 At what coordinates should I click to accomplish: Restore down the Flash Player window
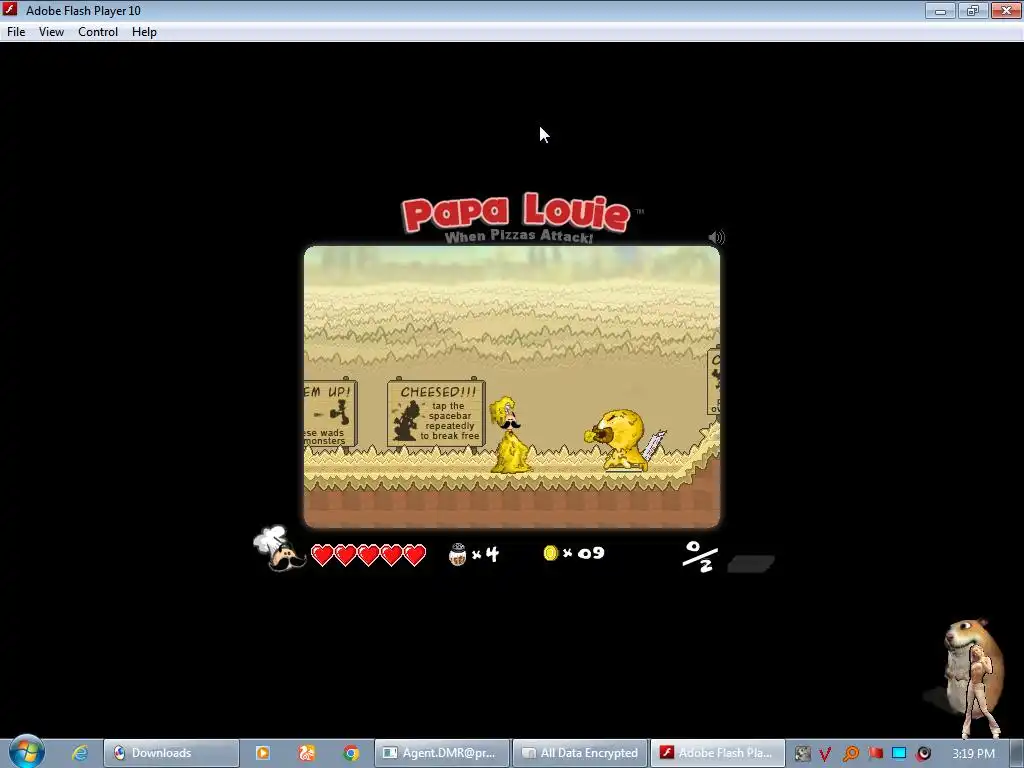[973, 10]
